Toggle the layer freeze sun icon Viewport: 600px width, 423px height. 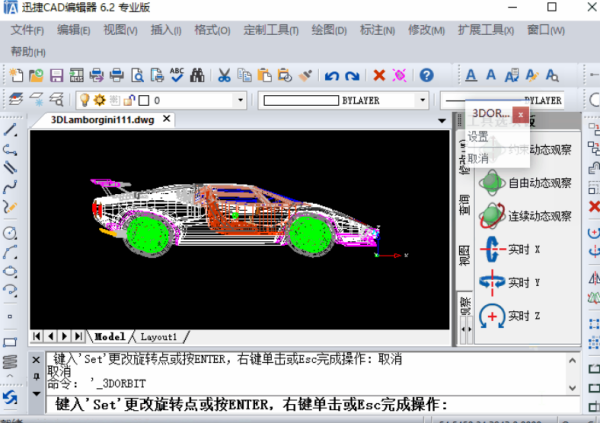tap(100, 100)
